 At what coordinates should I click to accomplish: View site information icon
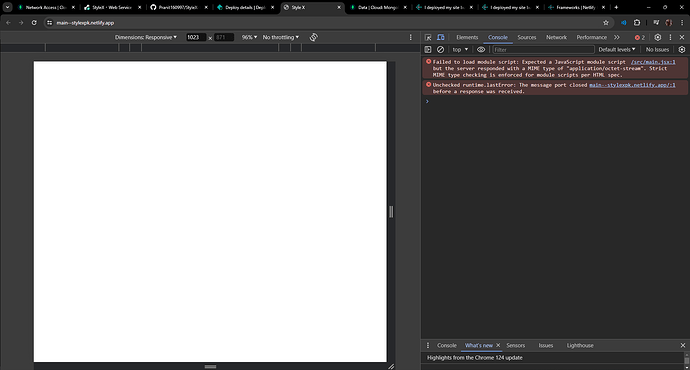(x=49, y=23)
